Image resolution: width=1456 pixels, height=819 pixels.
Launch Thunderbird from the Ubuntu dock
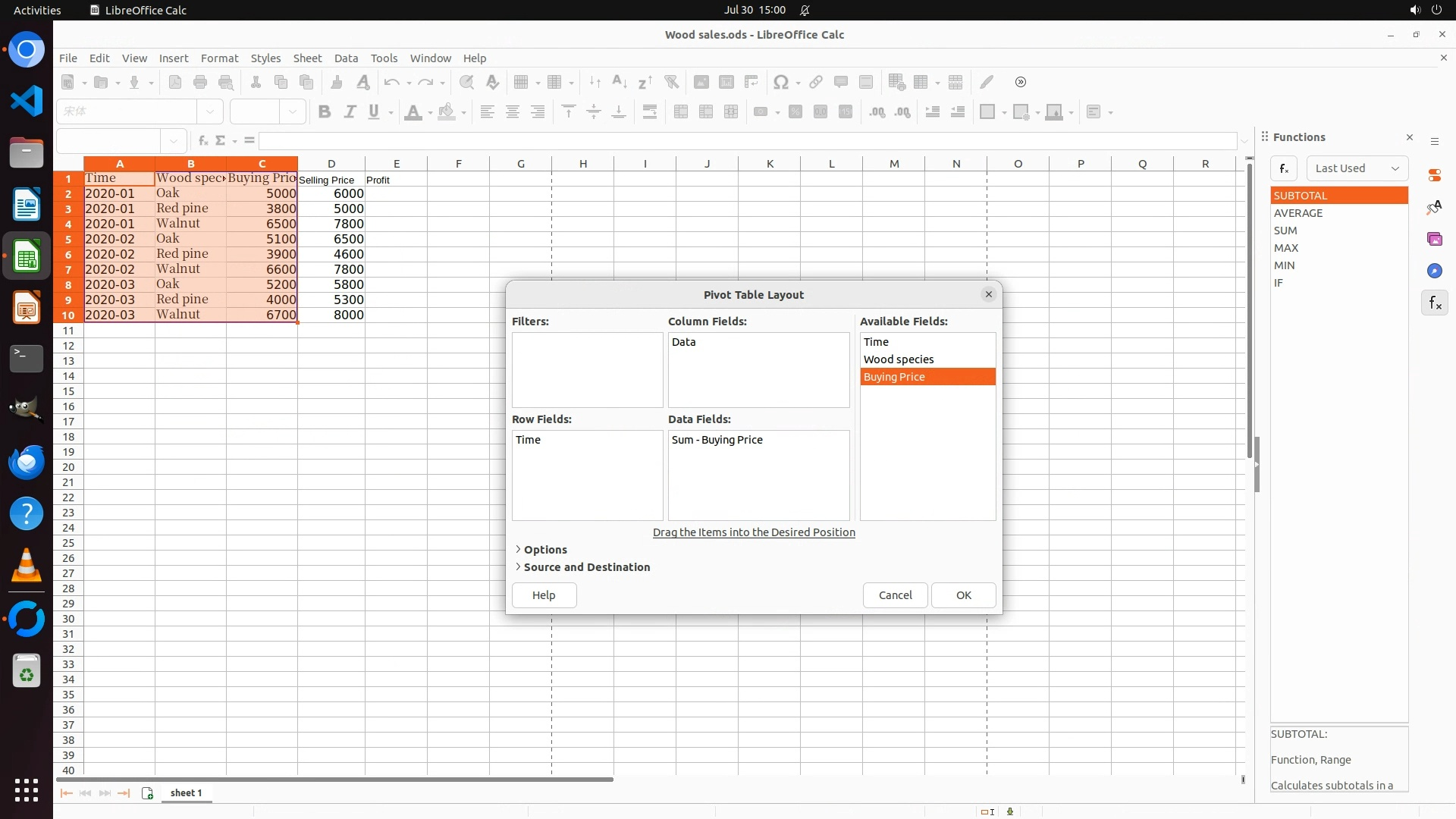[x=27, y=462]
